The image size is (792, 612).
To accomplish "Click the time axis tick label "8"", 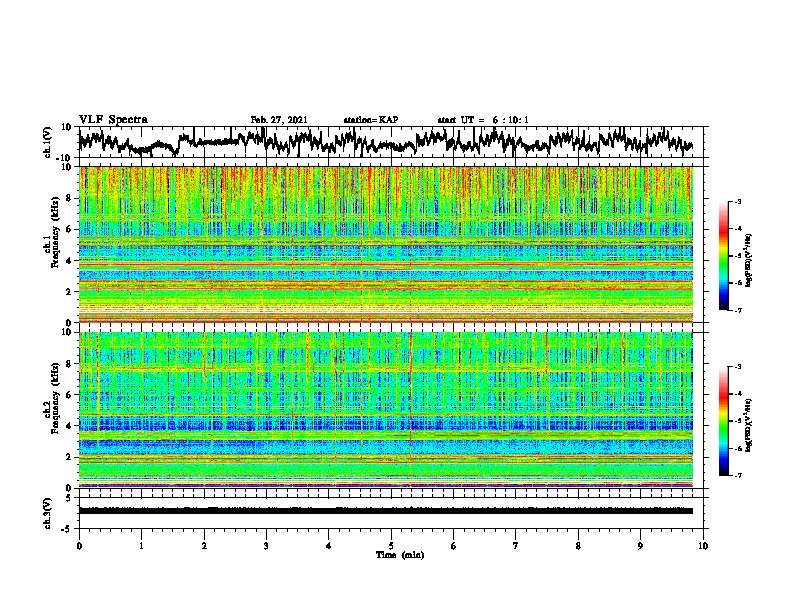I will pos(578,546).
